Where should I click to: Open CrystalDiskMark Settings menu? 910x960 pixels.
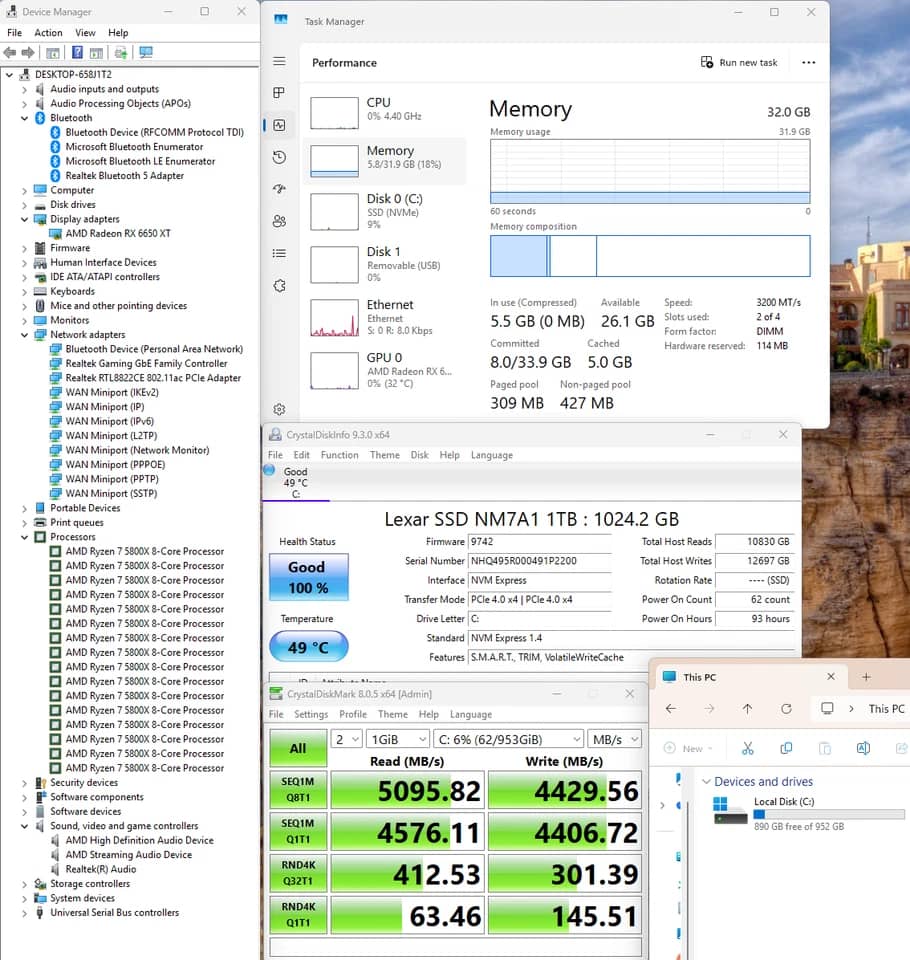click(x=310, y=714)
